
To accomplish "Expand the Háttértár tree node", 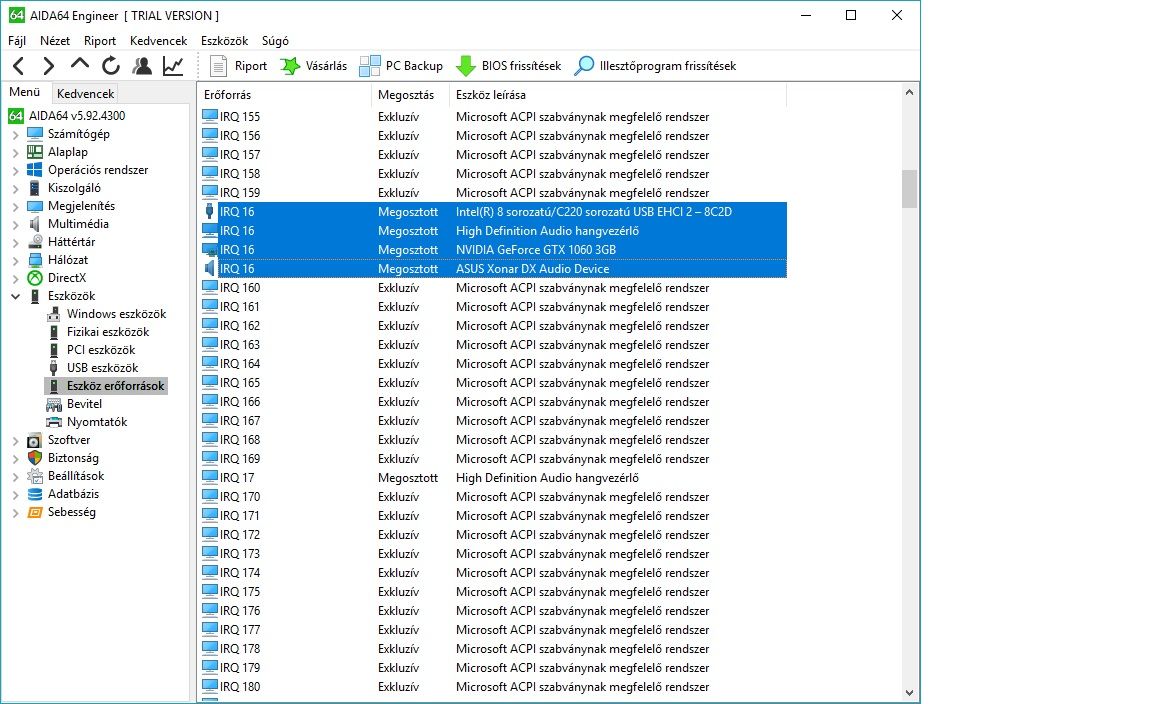I will pos(15,243).
